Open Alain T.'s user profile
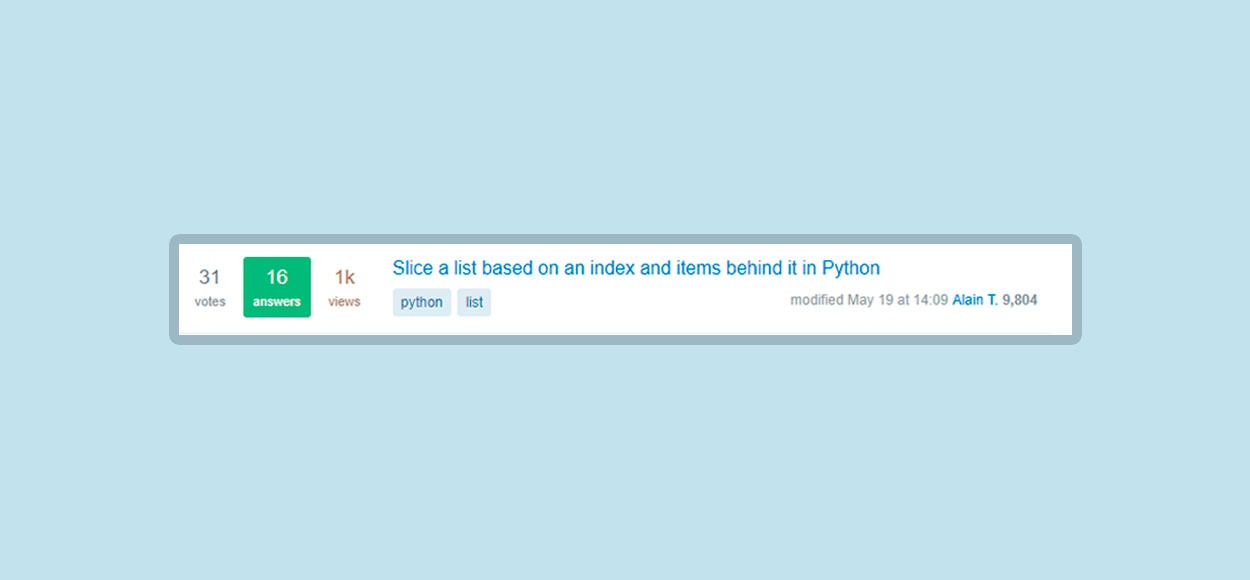 [975, 300]
